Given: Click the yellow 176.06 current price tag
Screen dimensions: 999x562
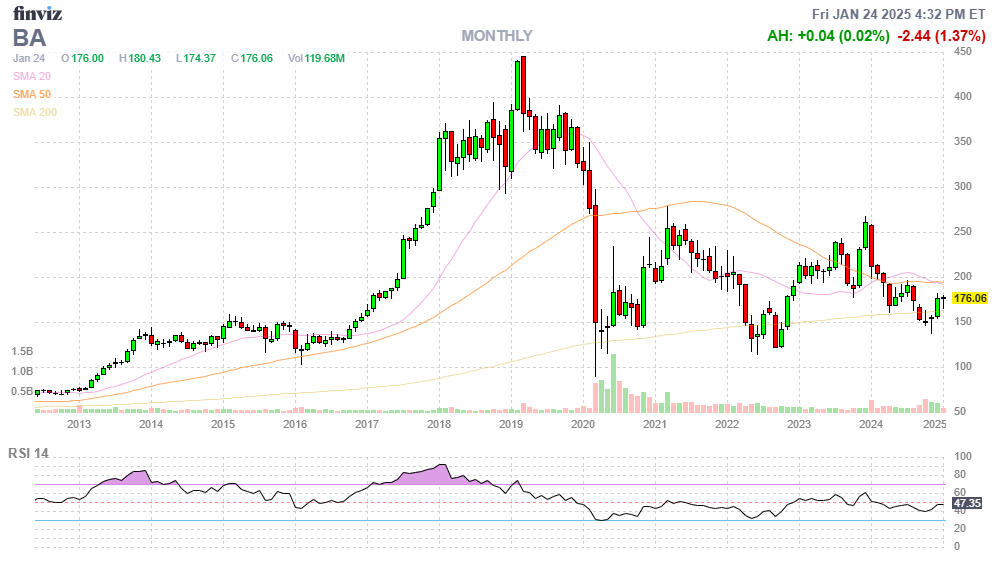Looking at the screenshot, I should click(x=969, y=298).
